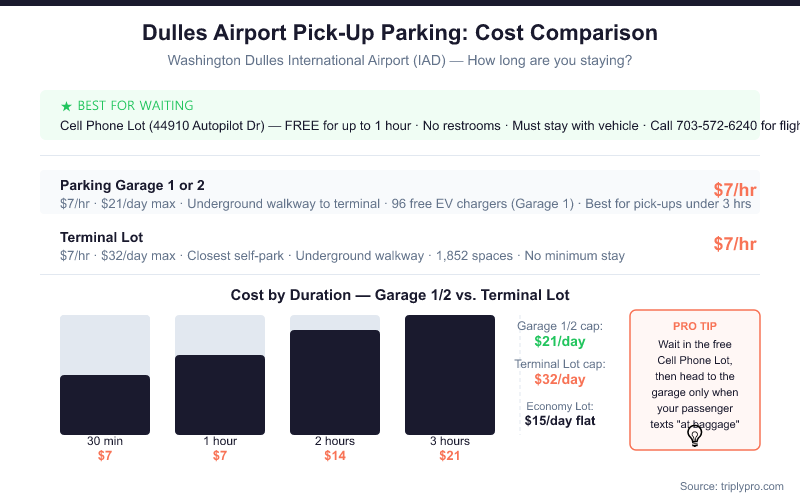Screen dimensions: 800x500
Task: Open the Parking Garage 1 or 2 row
Action: point(132,185)
